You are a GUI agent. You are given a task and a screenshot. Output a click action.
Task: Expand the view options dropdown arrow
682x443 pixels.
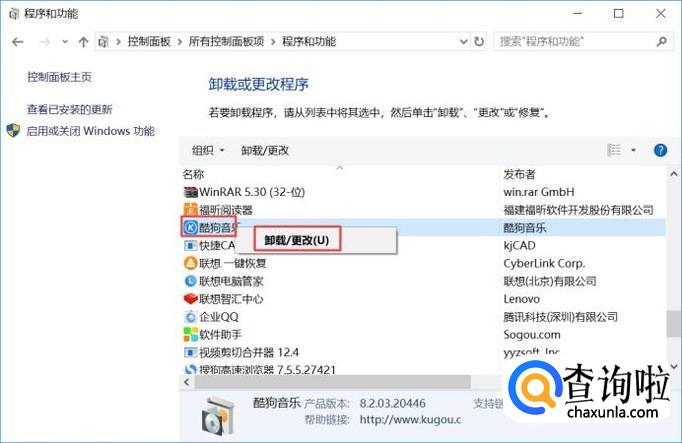pos(634,150)
